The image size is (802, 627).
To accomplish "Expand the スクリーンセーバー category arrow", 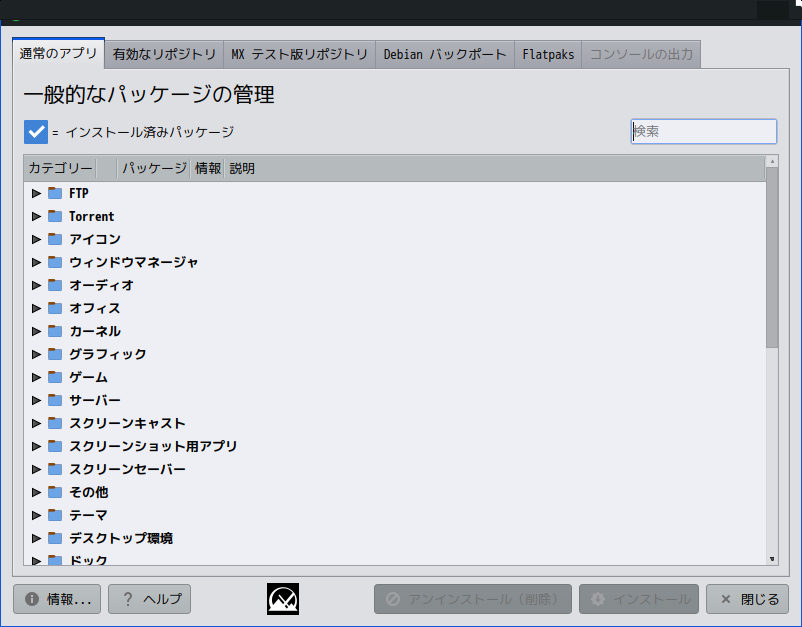I will click(36, 469).
